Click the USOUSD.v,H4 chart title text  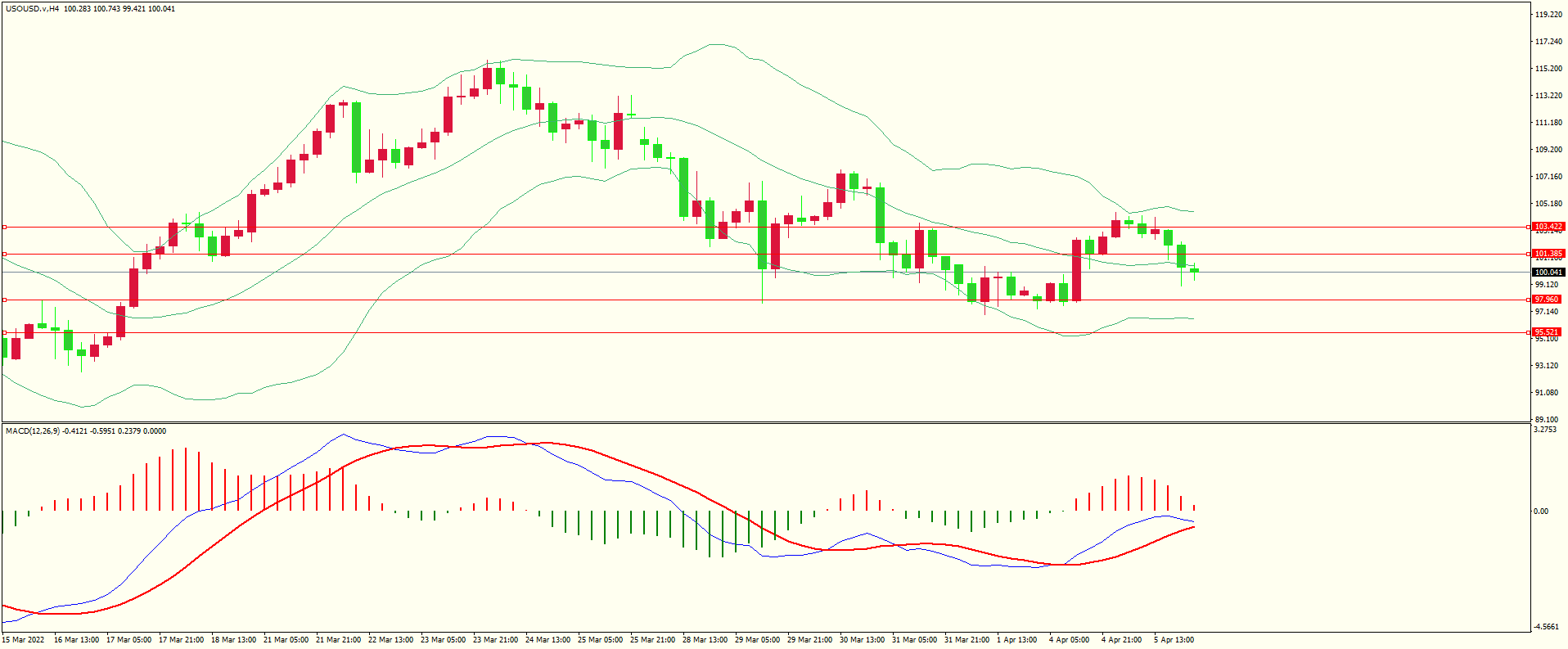33,9
